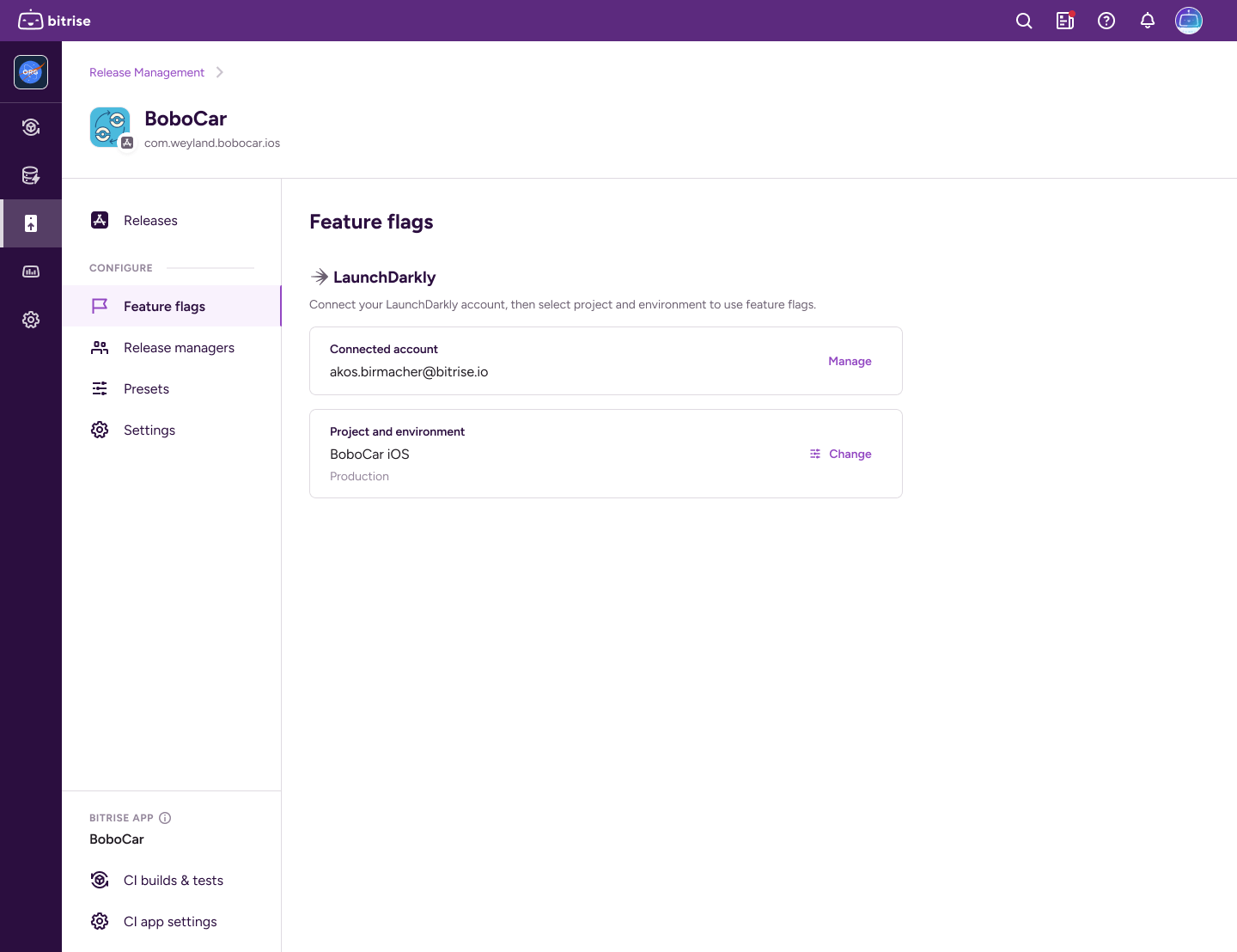Click the Bitrise logo in top bar

[55, 21]
